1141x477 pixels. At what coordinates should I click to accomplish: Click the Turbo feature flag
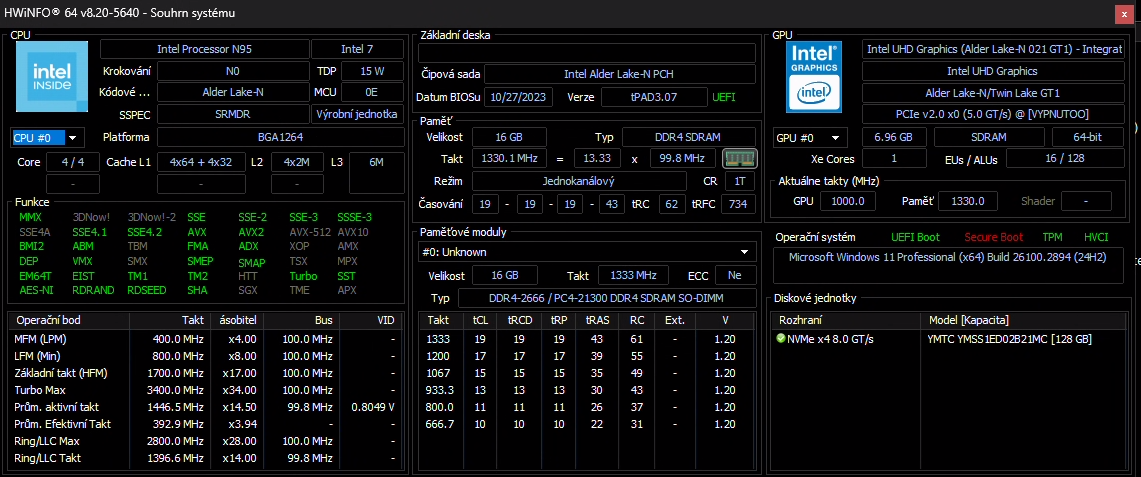tap(303, 276)
